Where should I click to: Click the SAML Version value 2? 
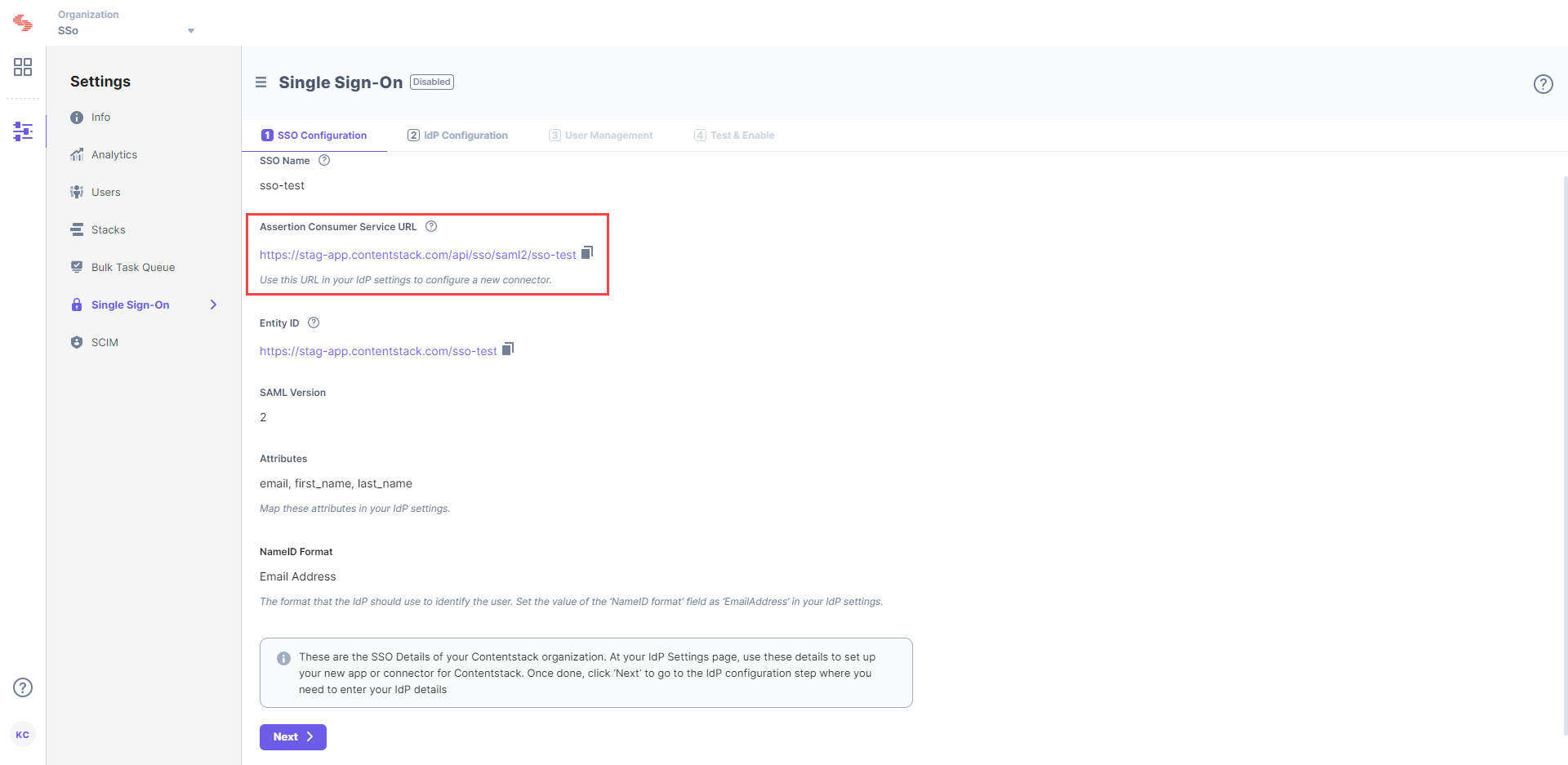[x=263, y=417]
